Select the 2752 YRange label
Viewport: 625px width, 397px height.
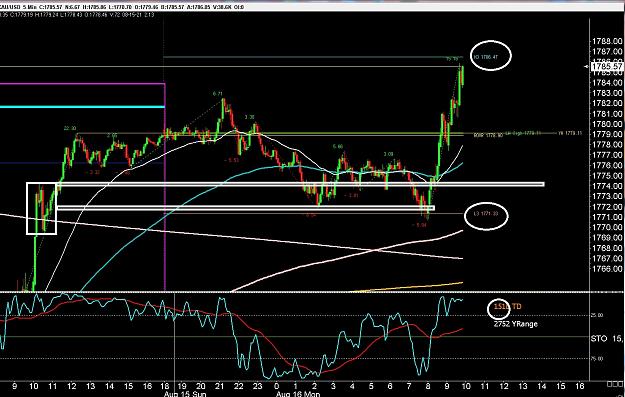click(x=515, y=324)
